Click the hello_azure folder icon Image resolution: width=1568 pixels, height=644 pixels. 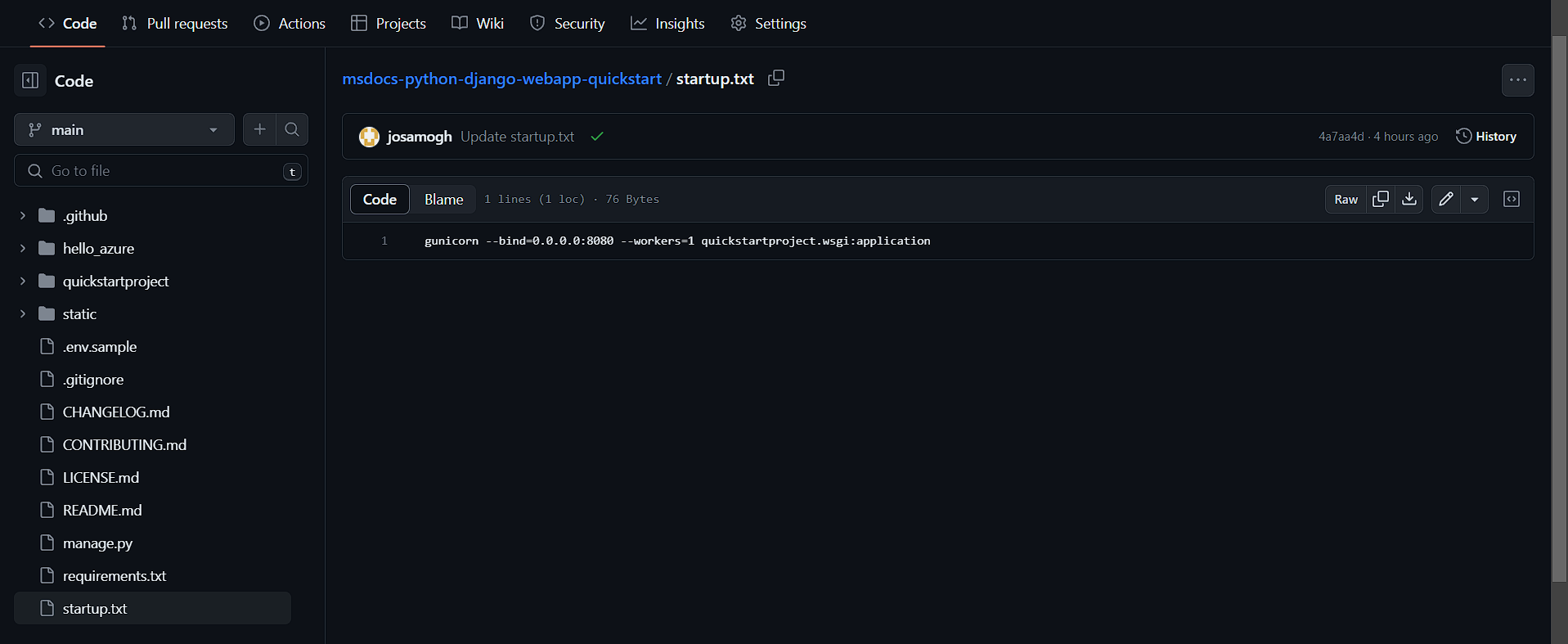(47, 248)
